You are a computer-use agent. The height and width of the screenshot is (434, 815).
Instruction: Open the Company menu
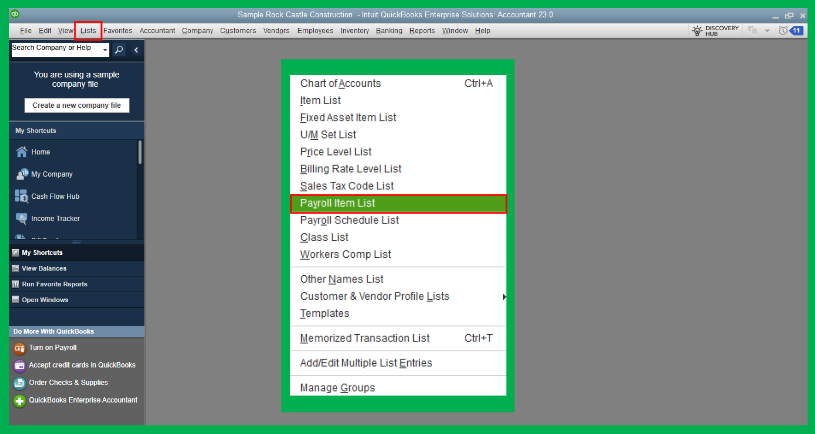pyautogui.click(x=198, y=31)
